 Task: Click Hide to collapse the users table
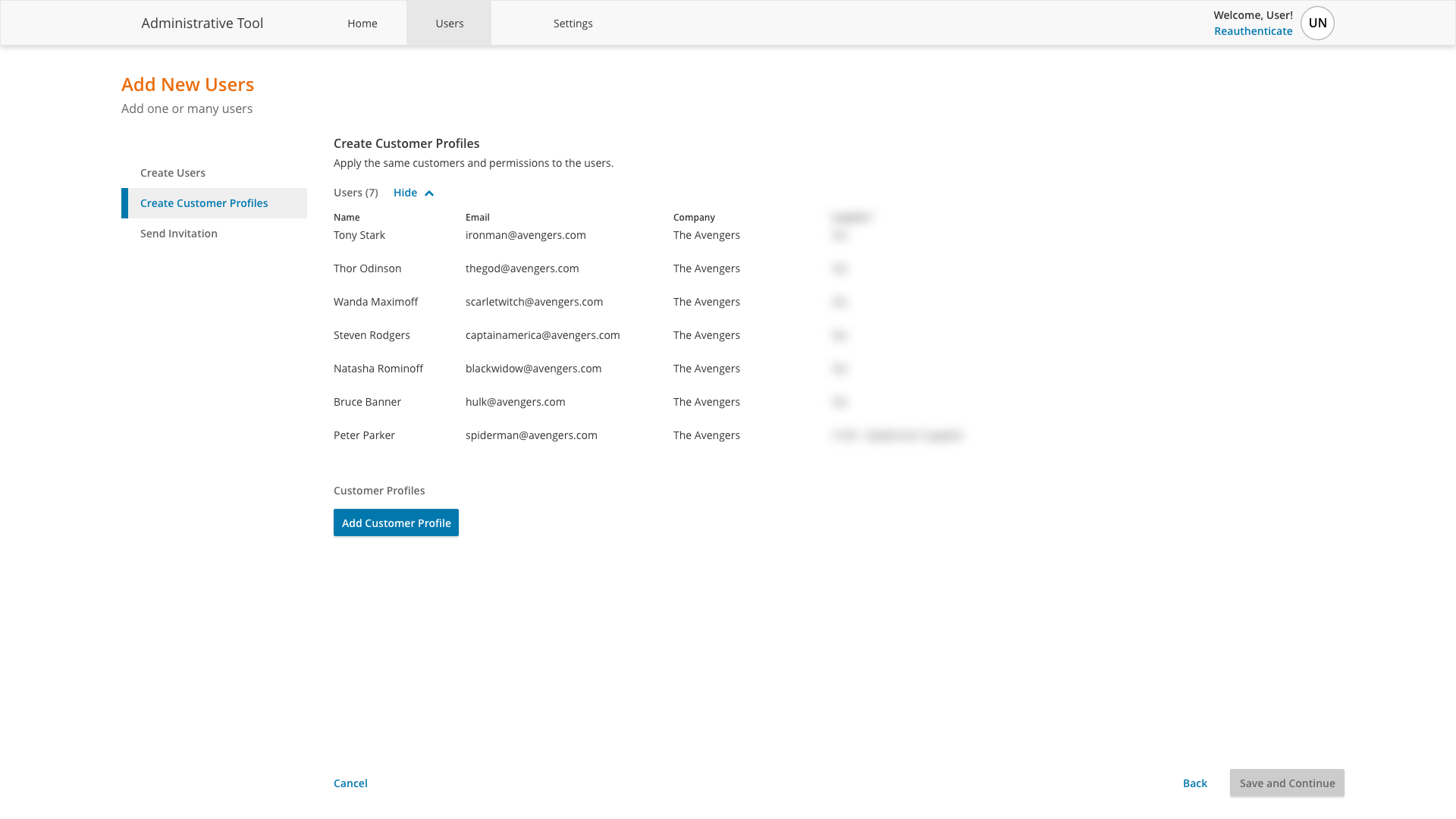tap(406, 193)
